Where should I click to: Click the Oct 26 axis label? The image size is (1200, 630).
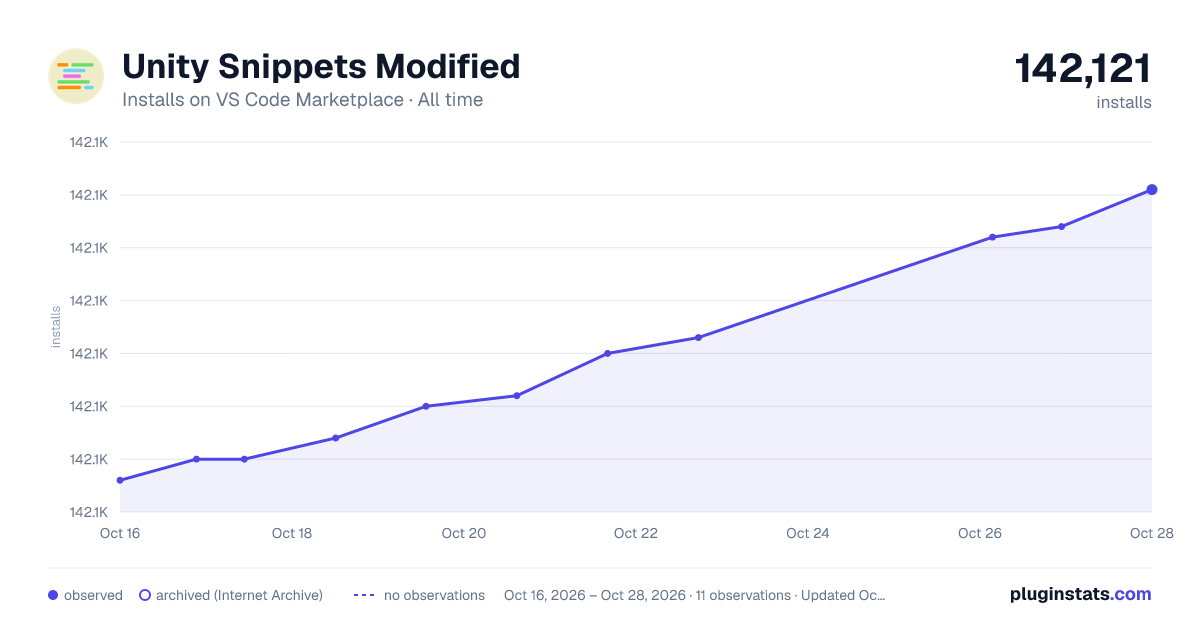tap(980, 533)
